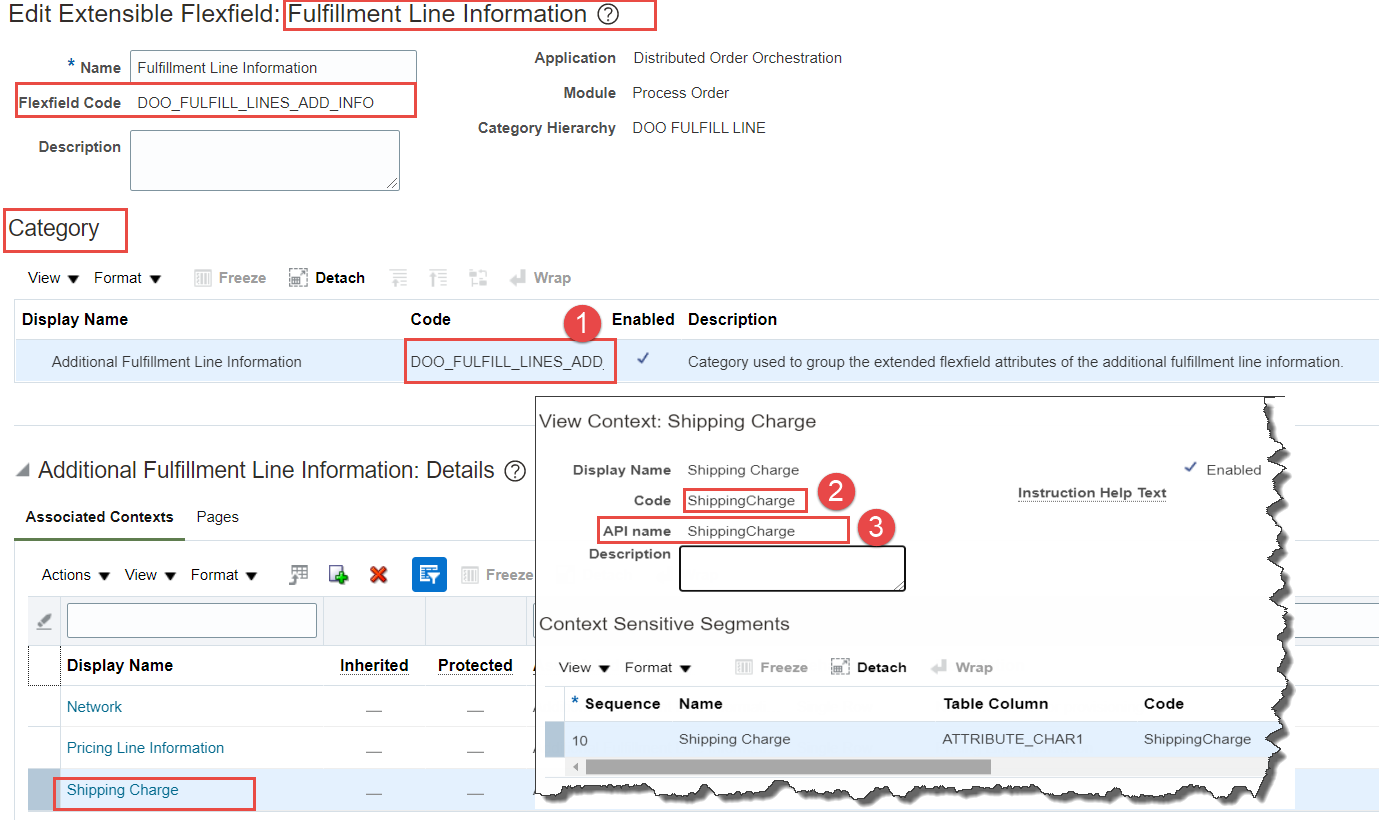Open the Format menu in Category toolbar
The height and width of the screenshot is (820, 1379).
[128, 278]
